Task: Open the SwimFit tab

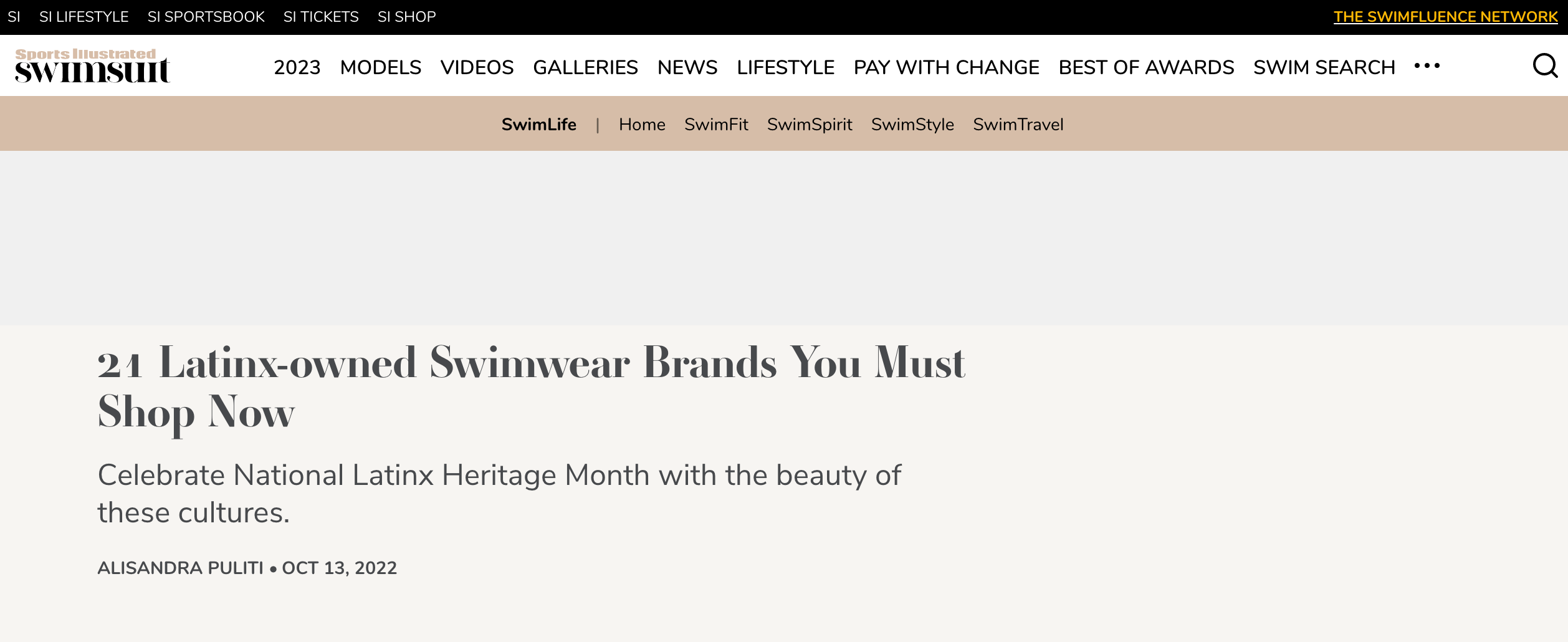Action: pos(716,125)
